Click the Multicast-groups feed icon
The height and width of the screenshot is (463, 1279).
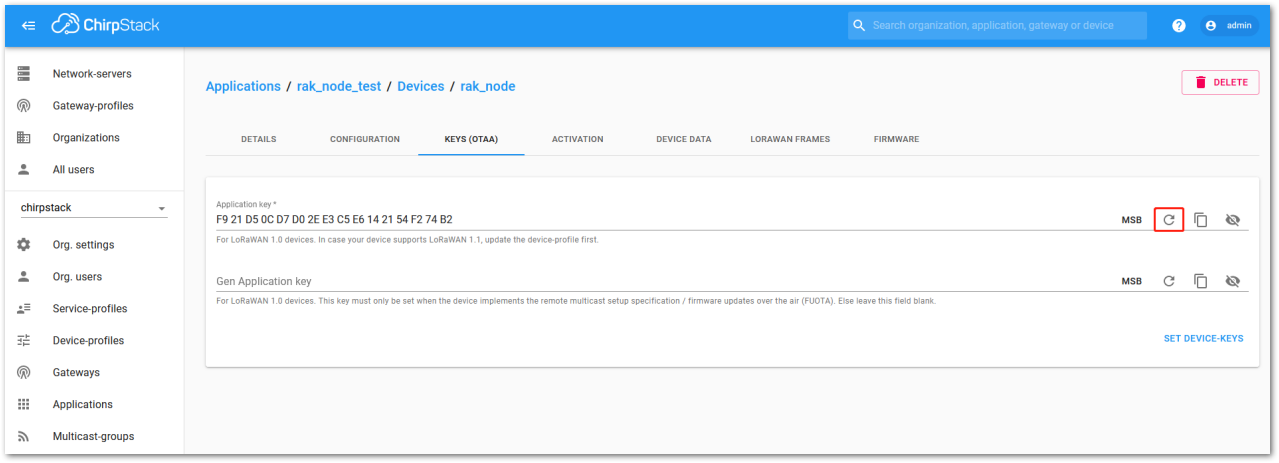coord(24,437)
